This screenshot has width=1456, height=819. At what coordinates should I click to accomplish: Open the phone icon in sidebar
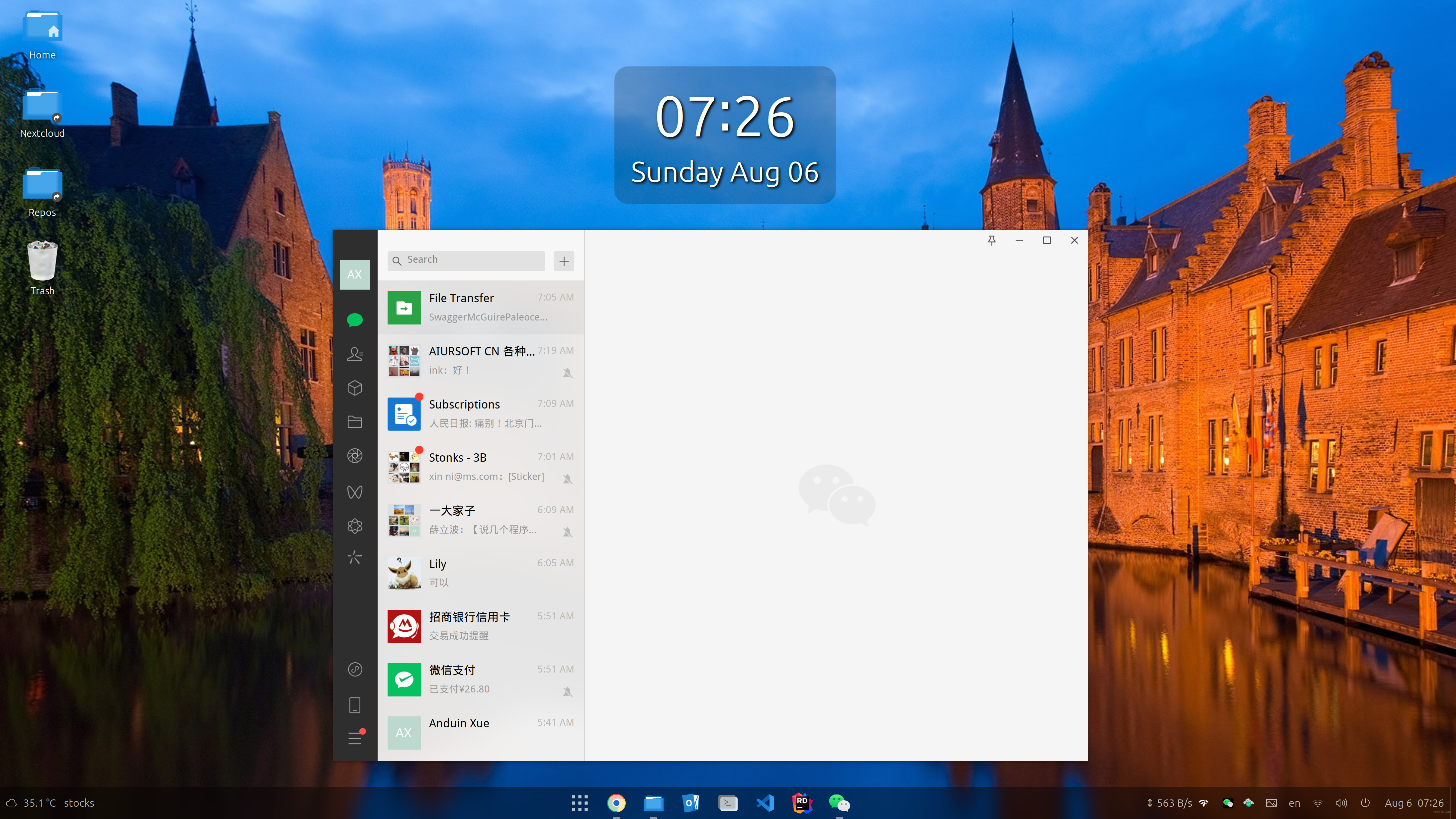pyautogui.click(x=354, y=705)
